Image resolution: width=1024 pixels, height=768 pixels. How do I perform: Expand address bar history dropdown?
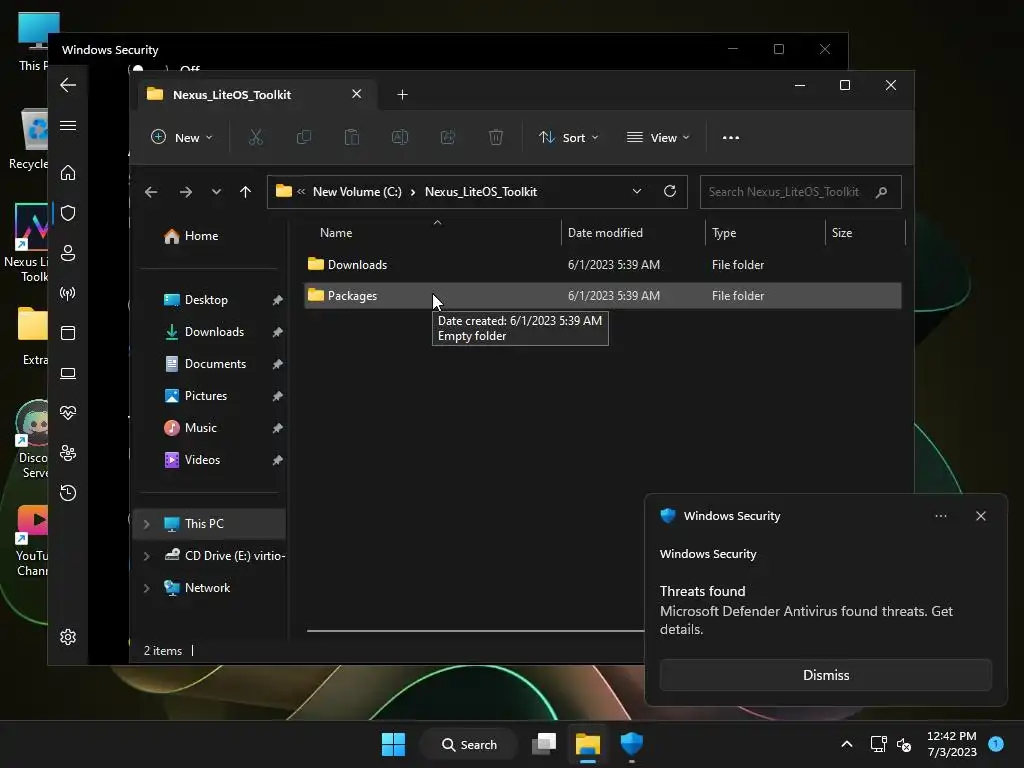coord(637,191)
